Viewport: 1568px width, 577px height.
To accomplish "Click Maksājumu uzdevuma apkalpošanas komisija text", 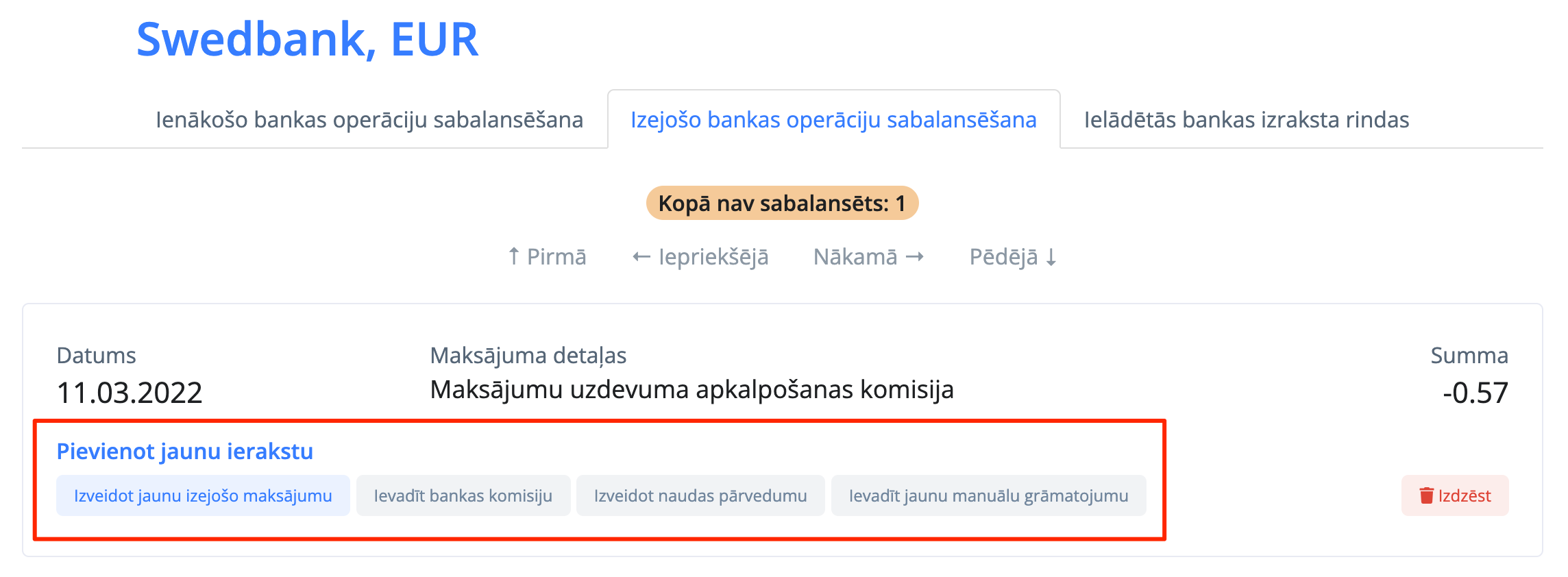I will tap(691, 390).
